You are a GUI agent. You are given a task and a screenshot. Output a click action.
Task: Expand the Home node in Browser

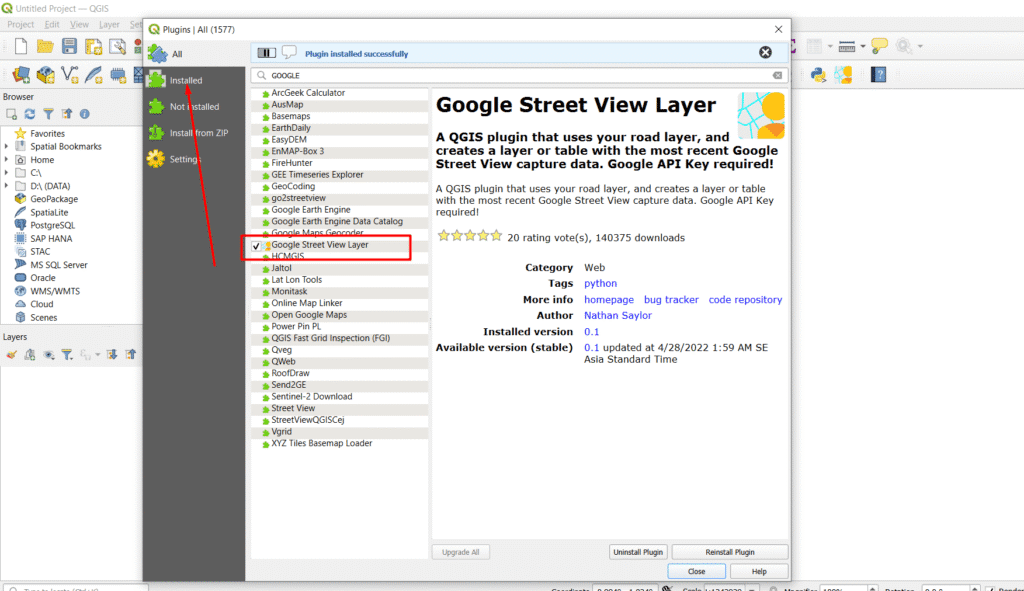tap(7, 159)
